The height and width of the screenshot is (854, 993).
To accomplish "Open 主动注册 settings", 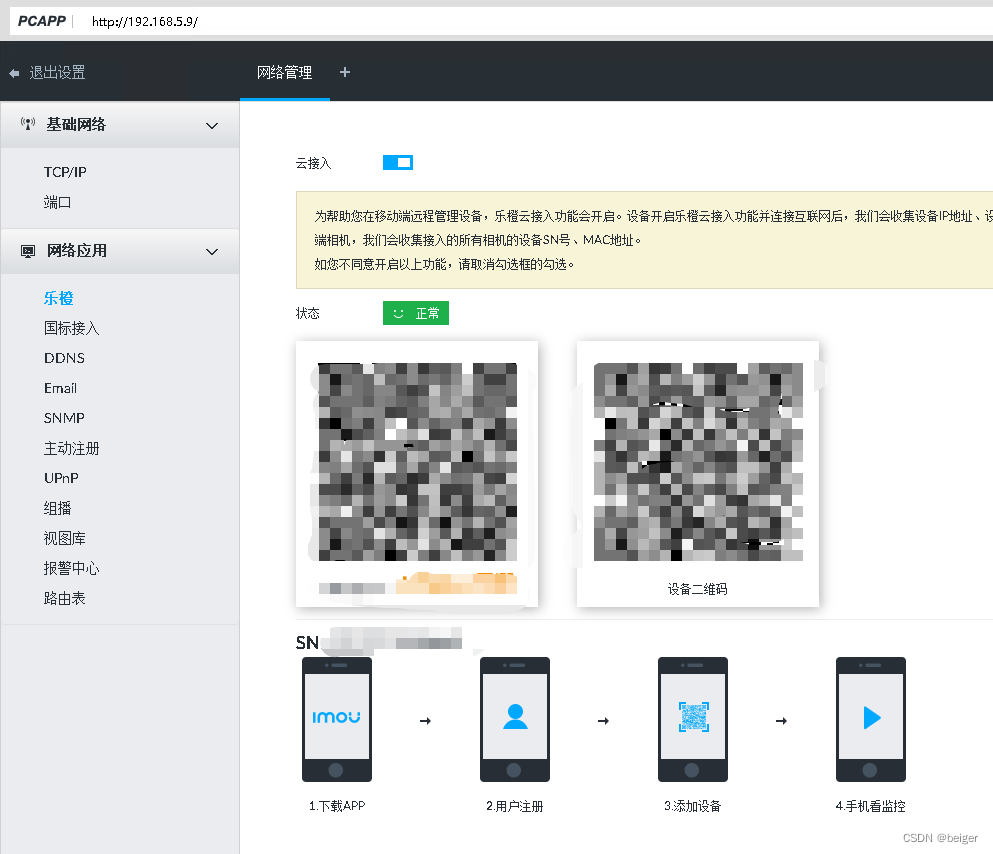I will (x=72, y=448).
